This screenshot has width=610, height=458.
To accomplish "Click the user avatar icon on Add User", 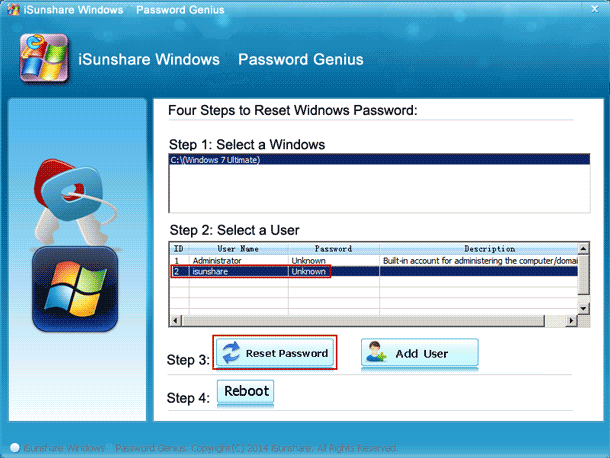I will 376,352.
